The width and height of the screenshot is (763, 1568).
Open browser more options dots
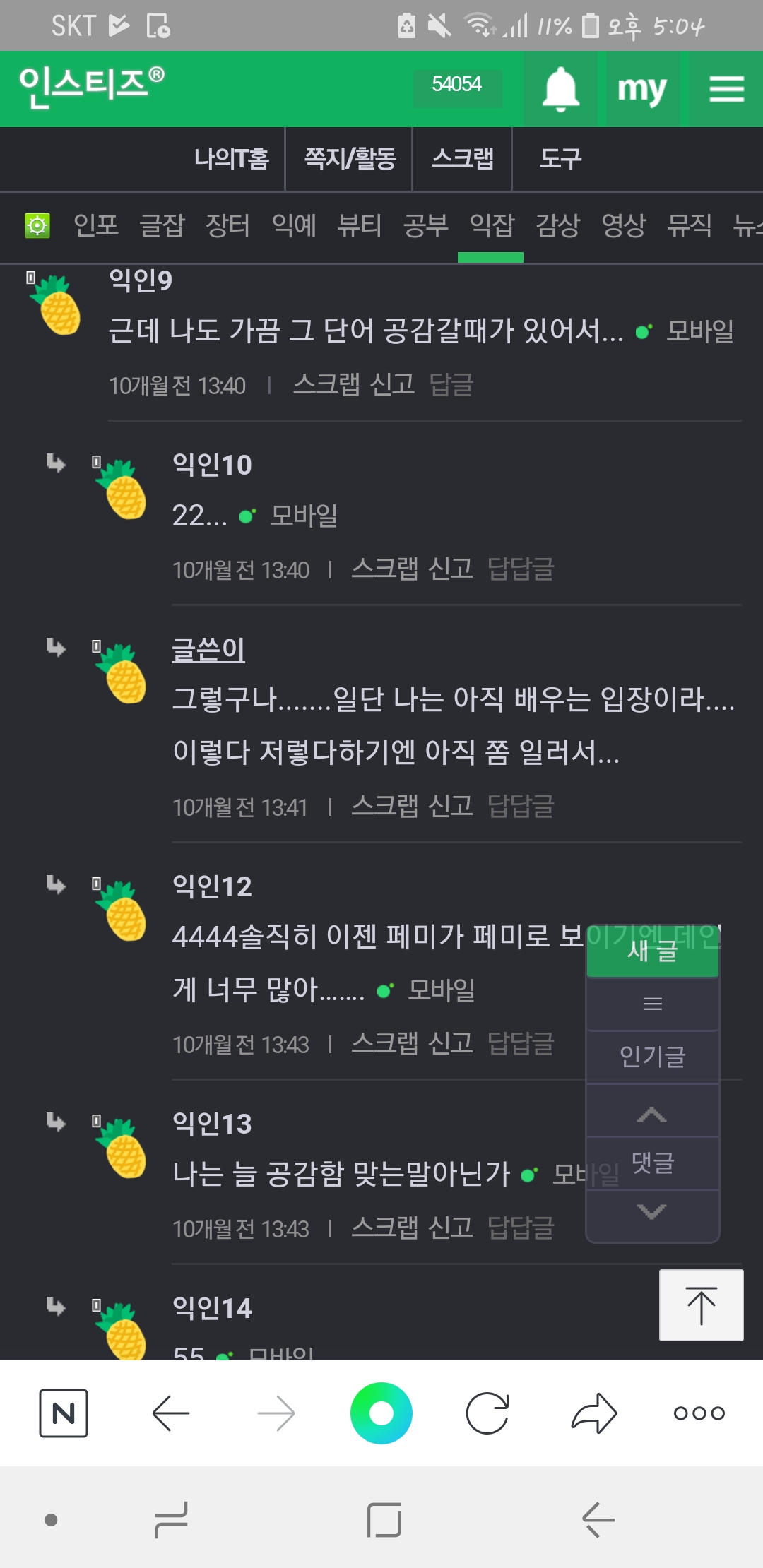coord(699,1413)
